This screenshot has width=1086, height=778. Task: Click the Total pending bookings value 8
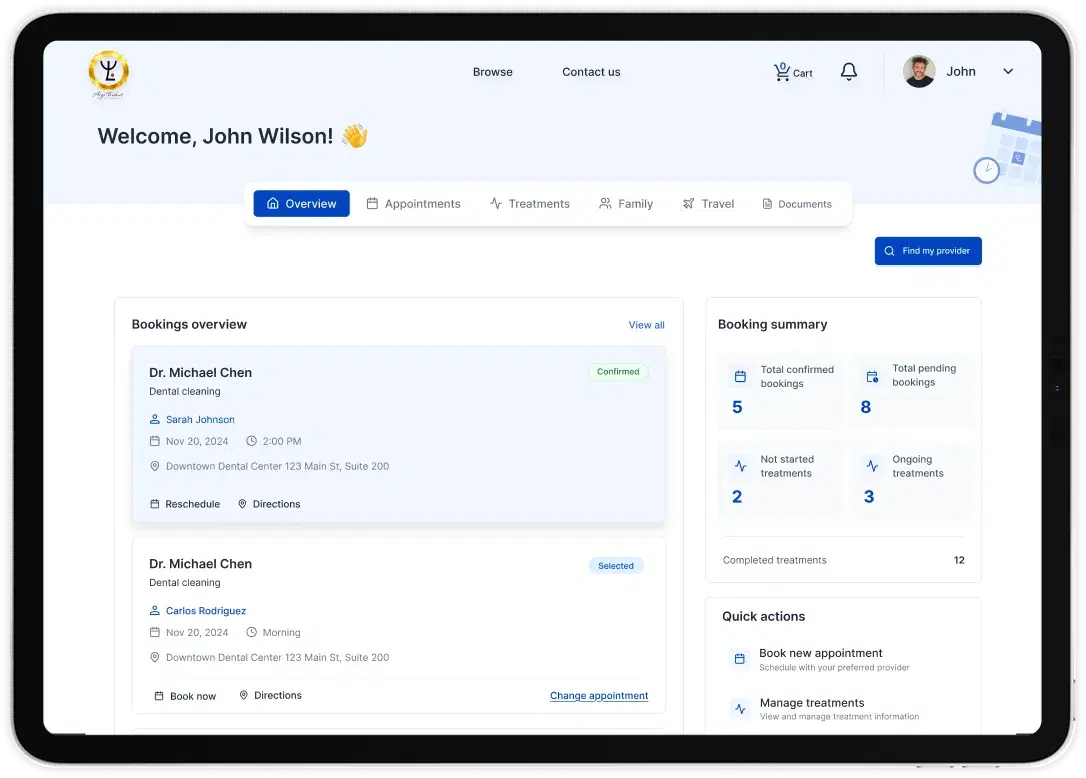(866, 407)
